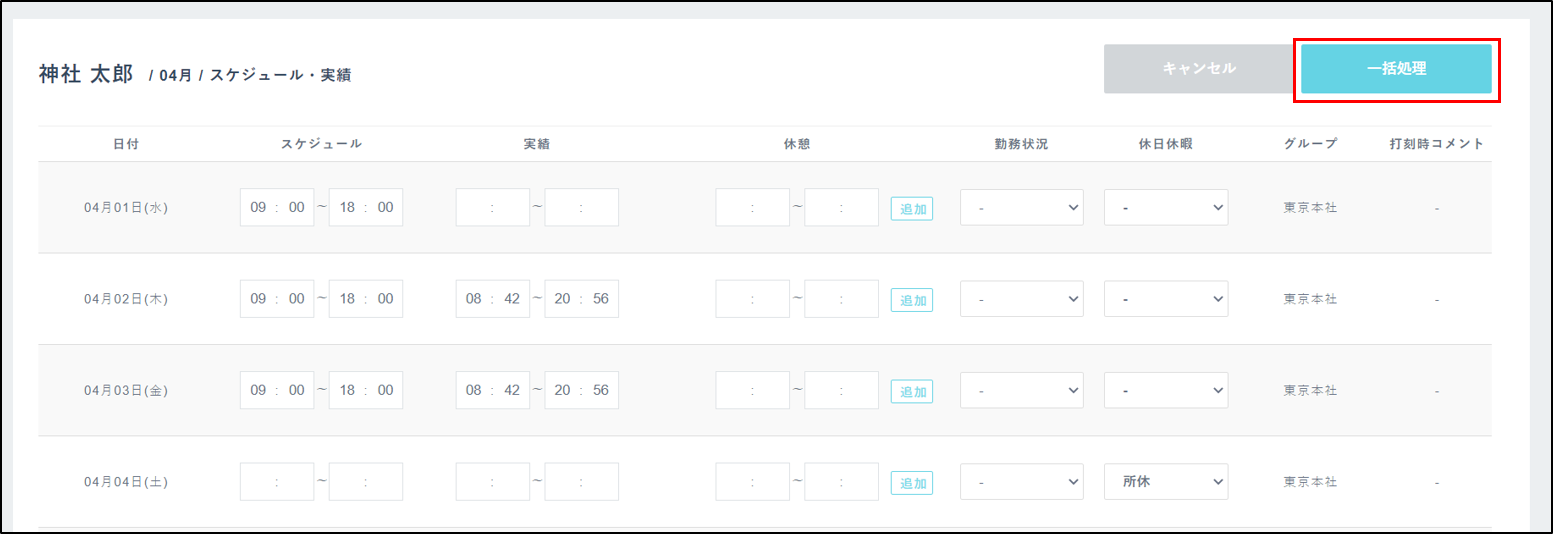Focus 休憩 end field on 04月01日
The width and height of the screenshot is (1553, 534).
pyautogui.click(x=842, y=207)
